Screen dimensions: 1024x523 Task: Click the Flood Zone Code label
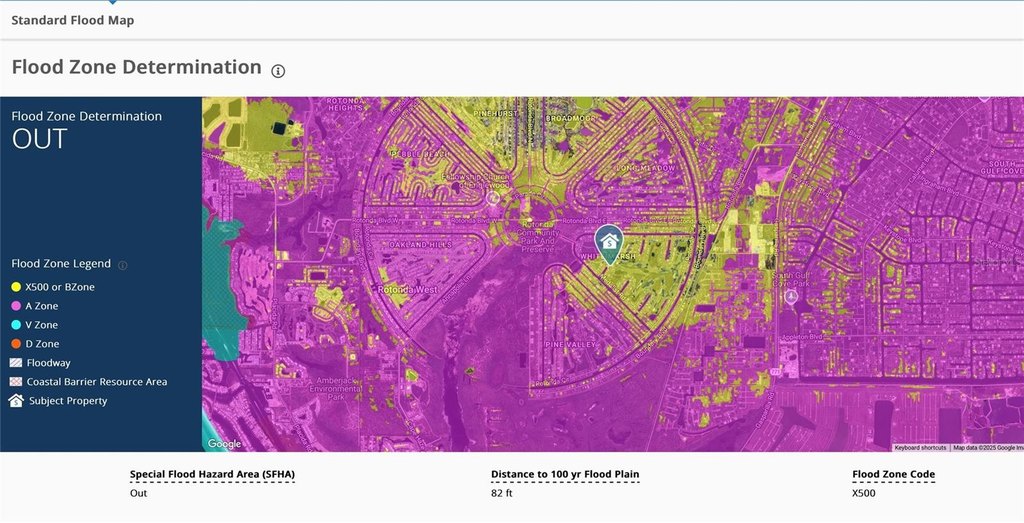tap(893, 475)
